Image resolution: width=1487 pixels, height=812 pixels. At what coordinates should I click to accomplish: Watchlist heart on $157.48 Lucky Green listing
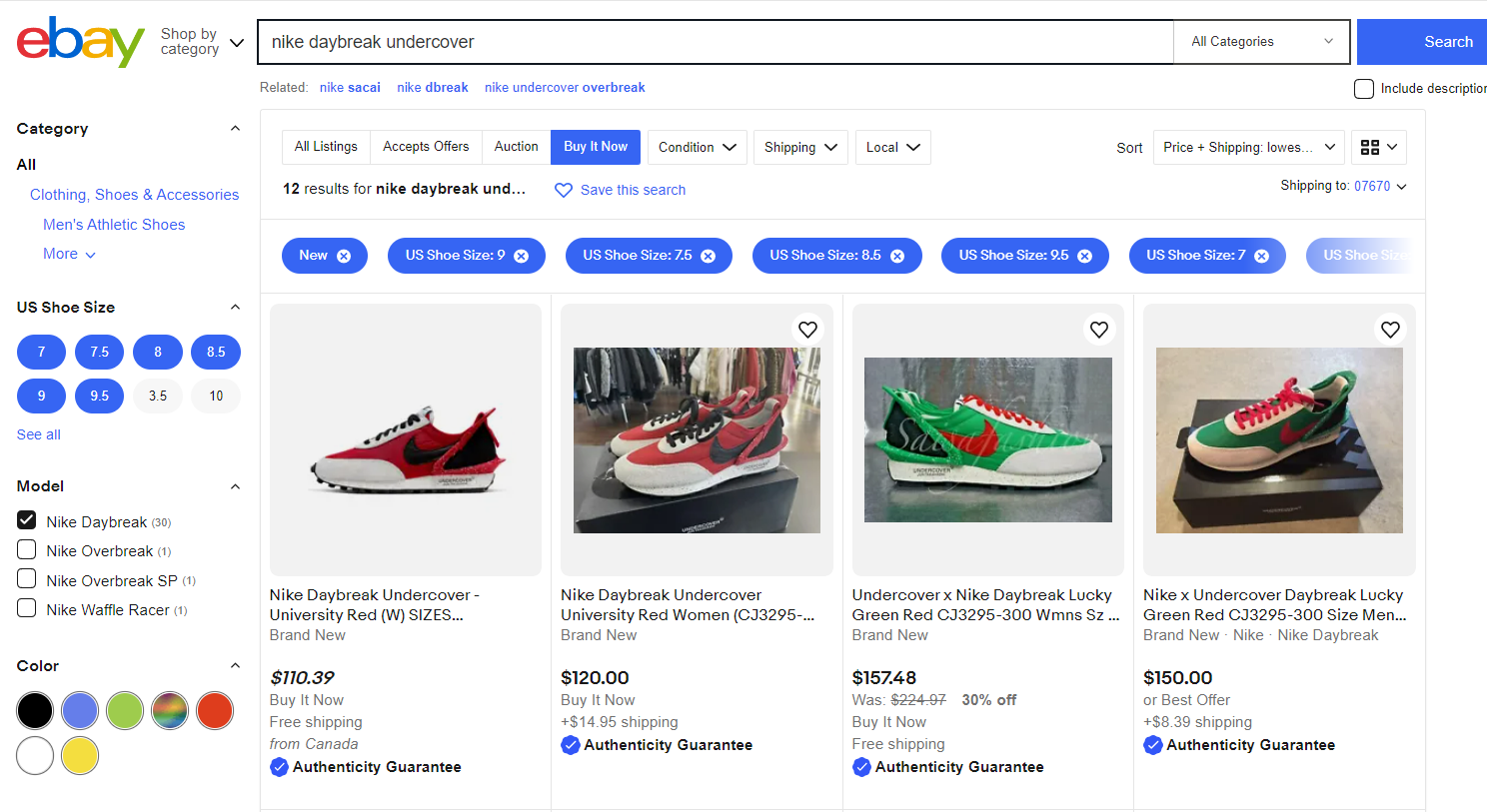(1099, 330)
